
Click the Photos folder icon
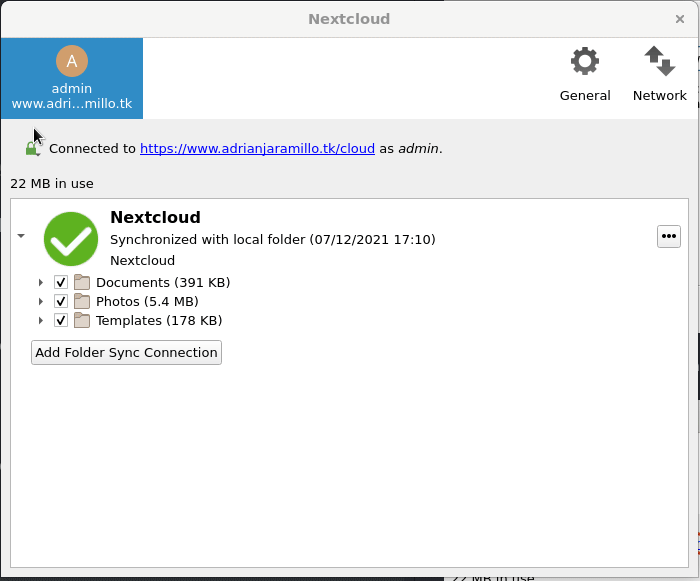pos(82,301)
